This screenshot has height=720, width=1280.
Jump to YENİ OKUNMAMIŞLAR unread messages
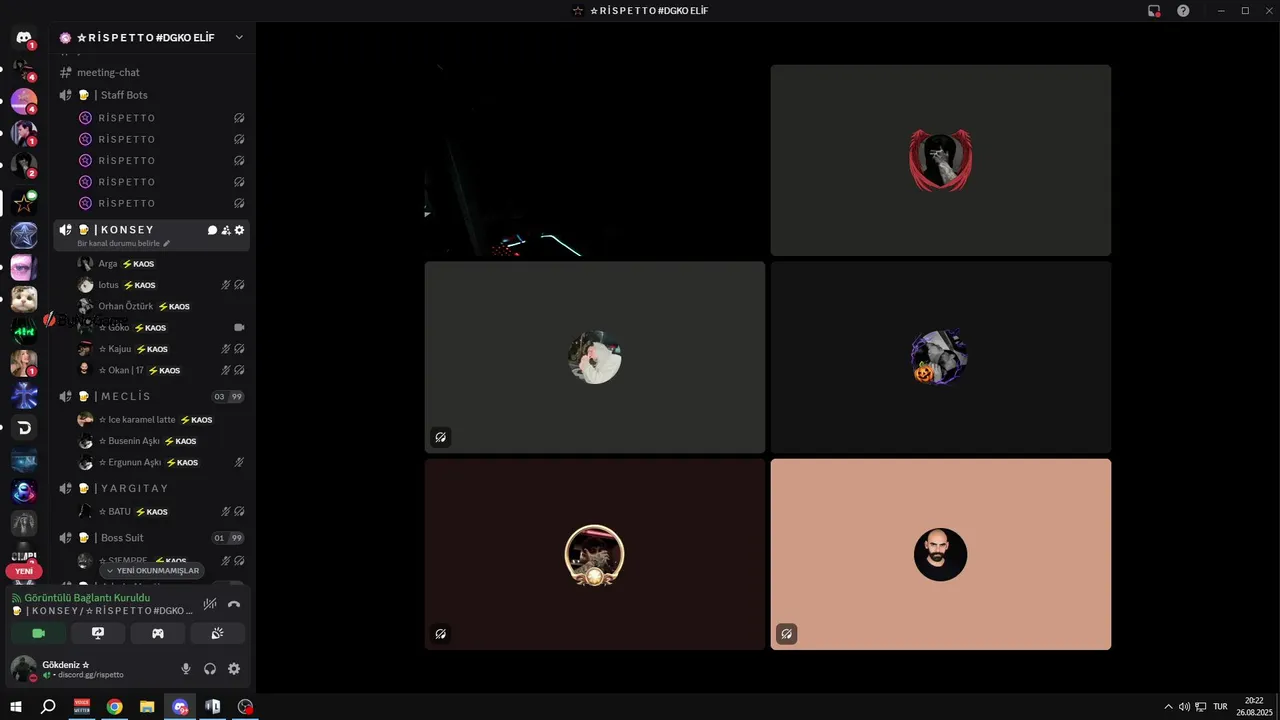tap(152, 571)
